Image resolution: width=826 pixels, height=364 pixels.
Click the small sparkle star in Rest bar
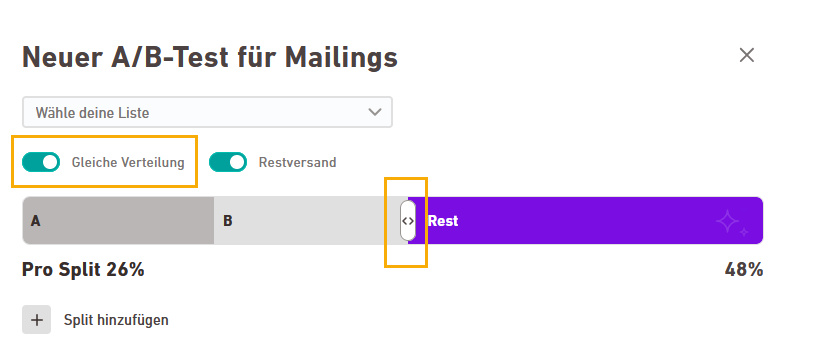744,232
